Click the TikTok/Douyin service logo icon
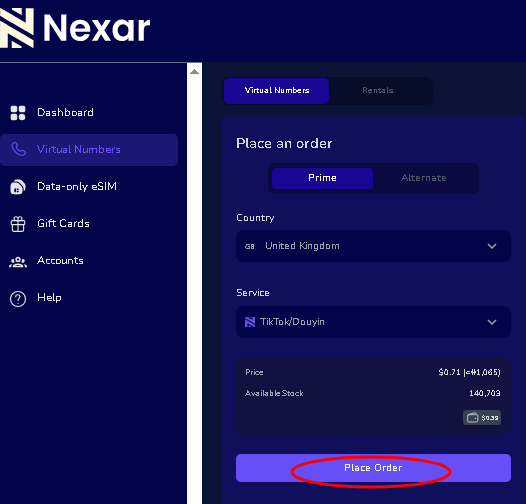This screenshot has width=526, height=504. 250,322
